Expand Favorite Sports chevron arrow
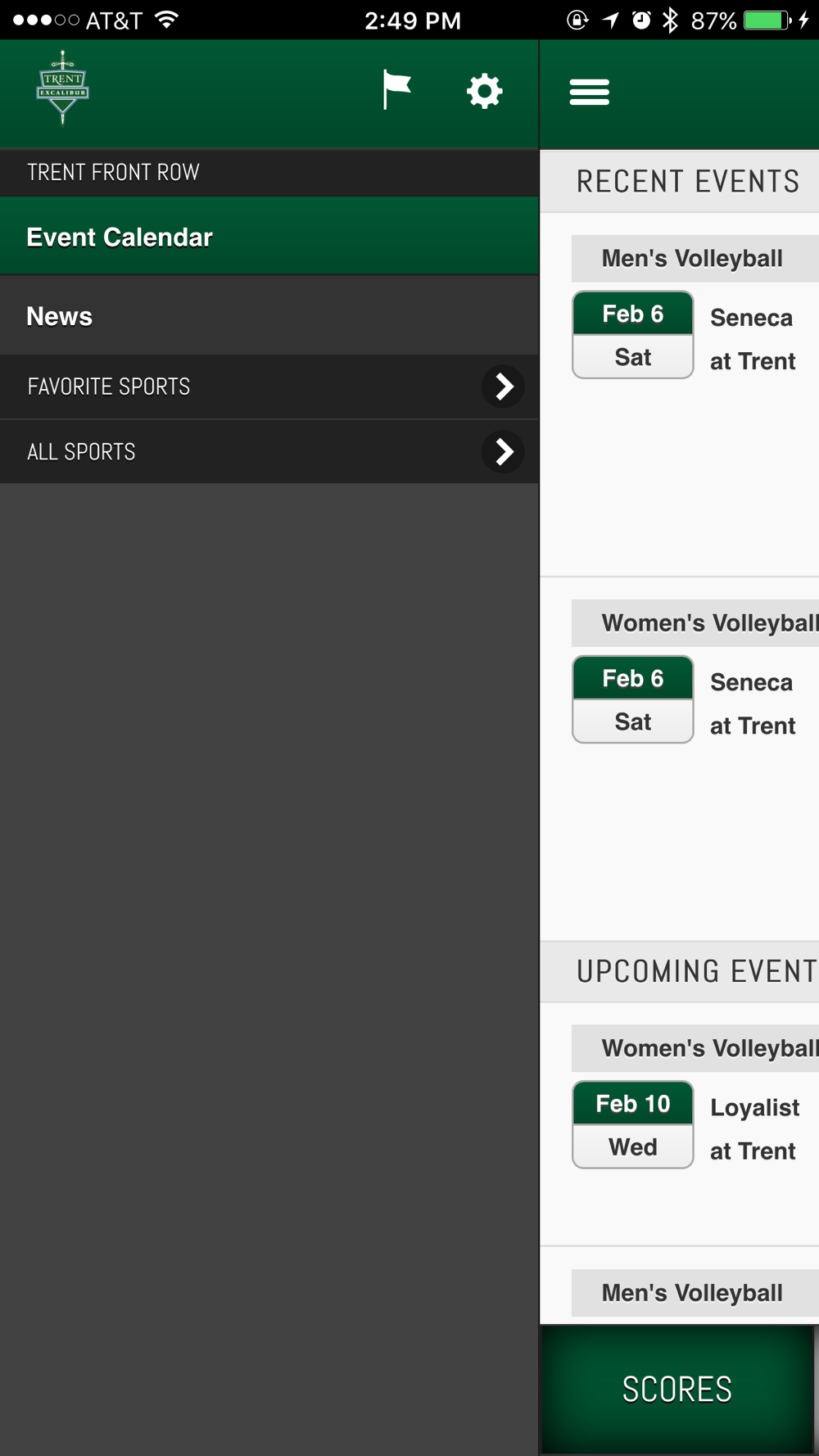 pos(504,387)
